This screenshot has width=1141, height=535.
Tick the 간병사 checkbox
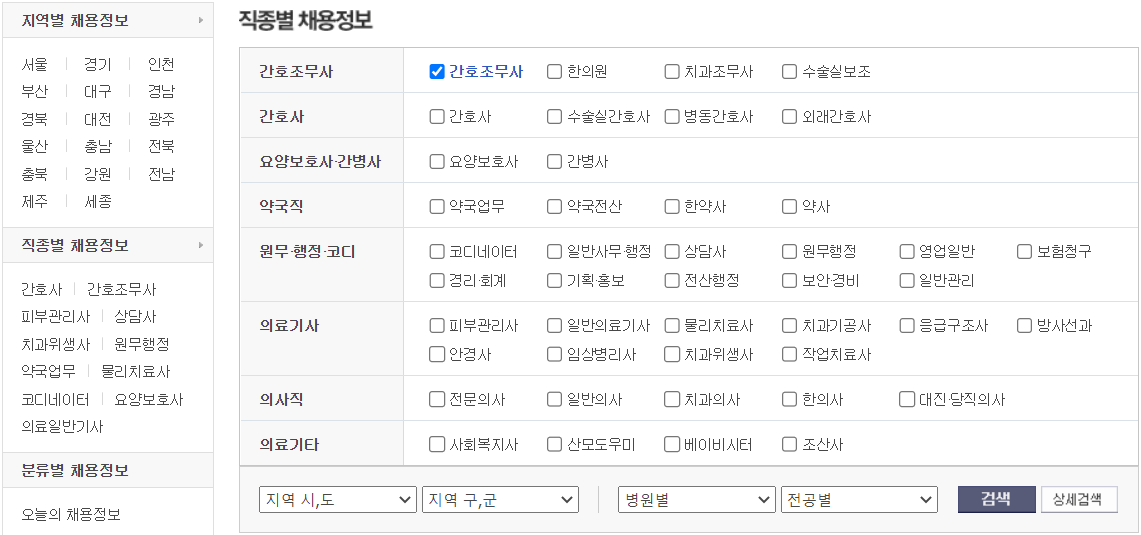pyautogui.click(x=554, y=162)
